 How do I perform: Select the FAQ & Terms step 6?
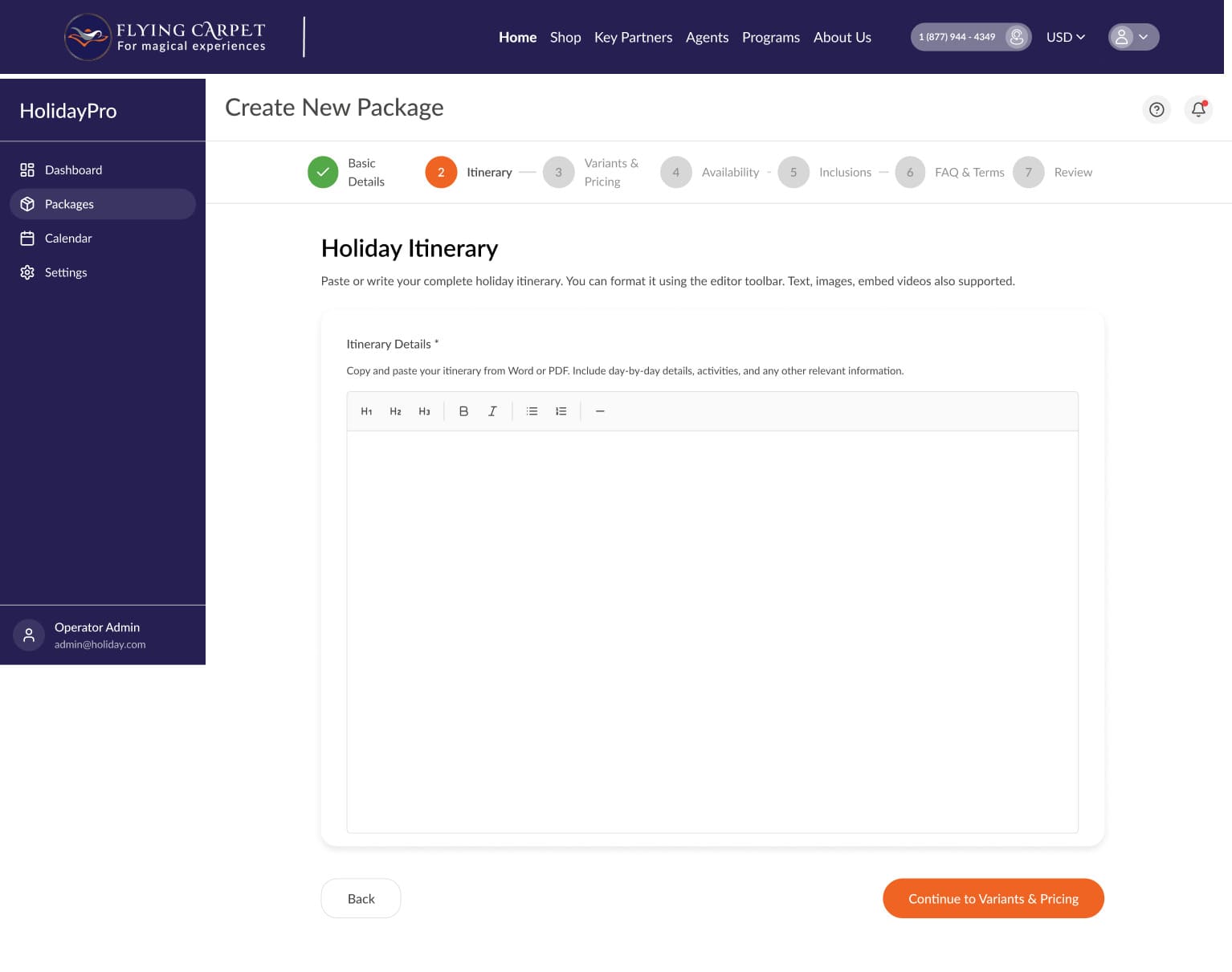coord(949,172)
